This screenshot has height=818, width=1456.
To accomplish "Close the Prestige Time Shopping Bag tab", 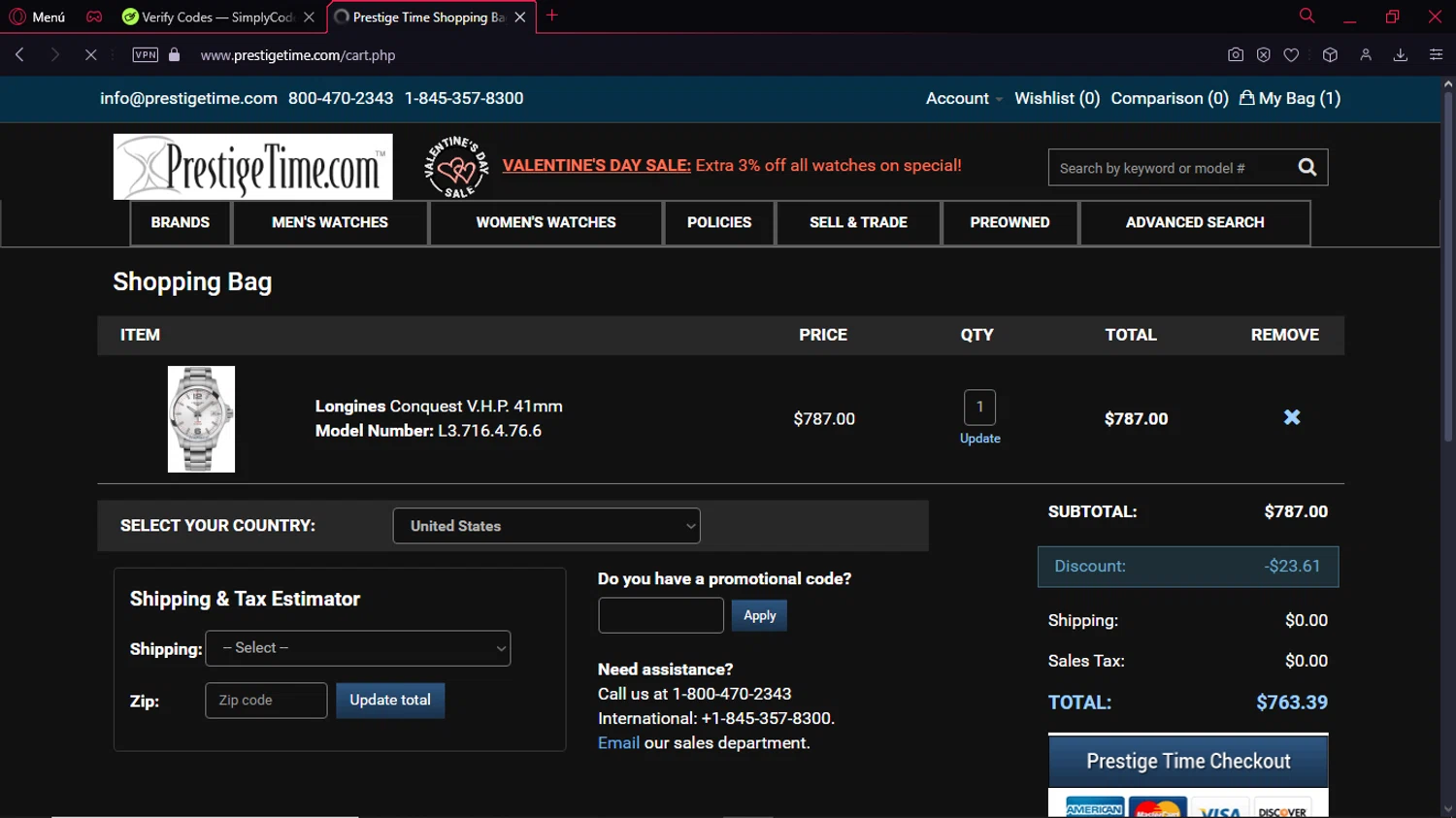I will coord(520,16).
